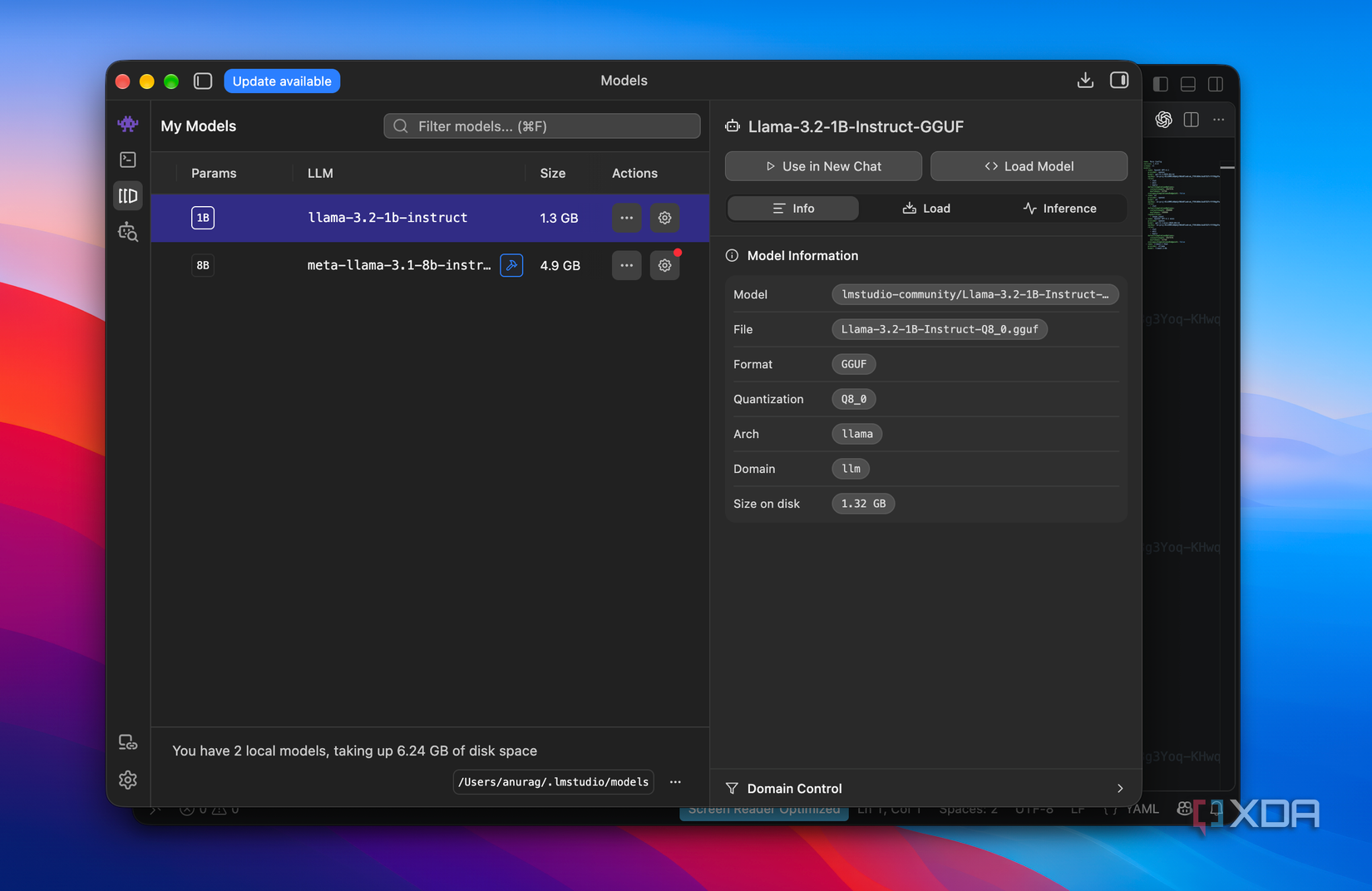1372x891 pixels.
Task: Select the My Models sidebar icon
Action: [x=127, y=196]
